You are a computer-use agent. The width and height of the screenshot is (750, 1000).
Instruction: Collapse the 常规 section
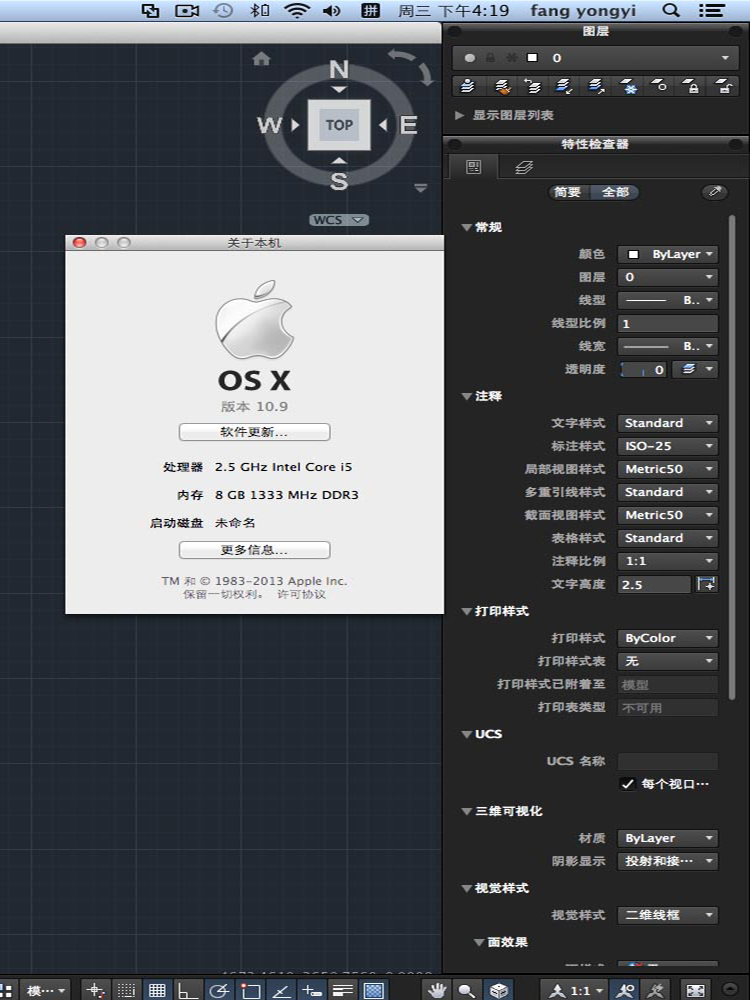pyautogui.click(x=466, y=228)
